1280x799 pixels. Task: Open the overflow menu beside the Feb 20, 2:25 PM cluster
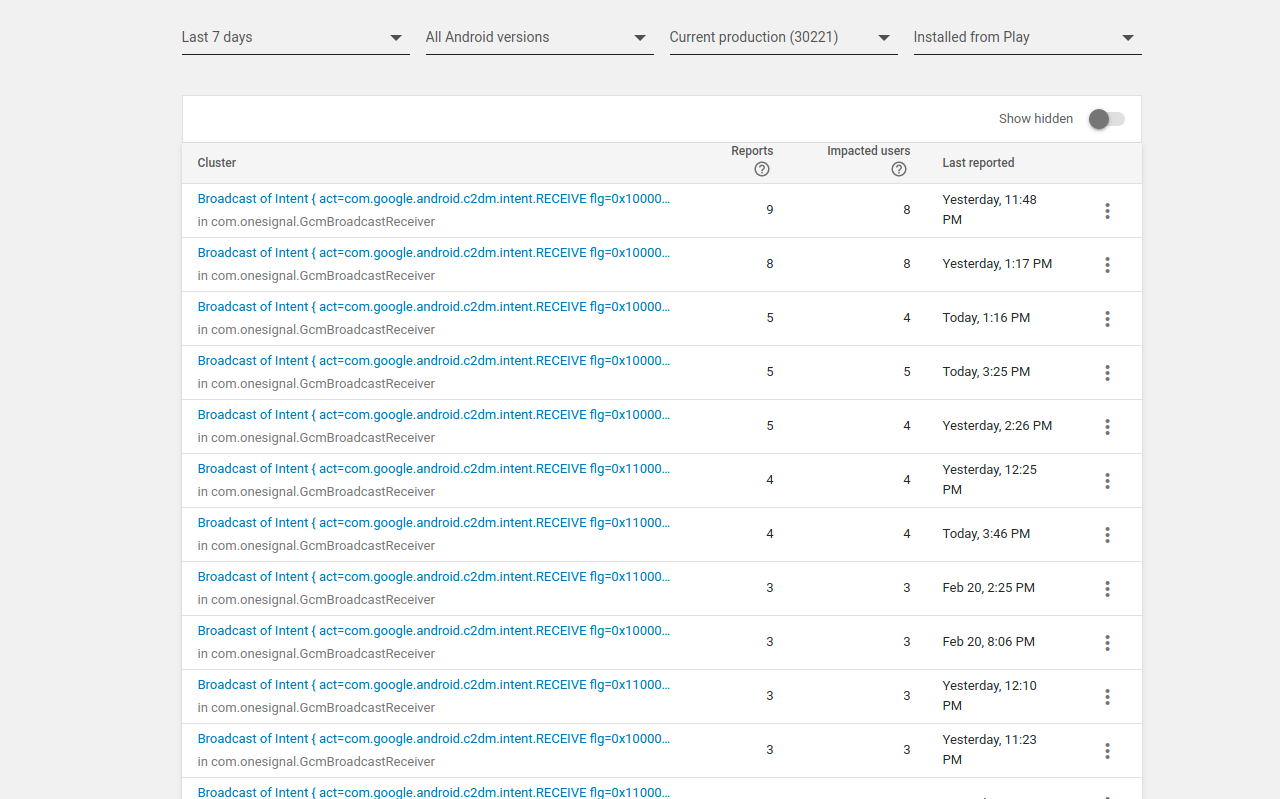point(1107,588)
